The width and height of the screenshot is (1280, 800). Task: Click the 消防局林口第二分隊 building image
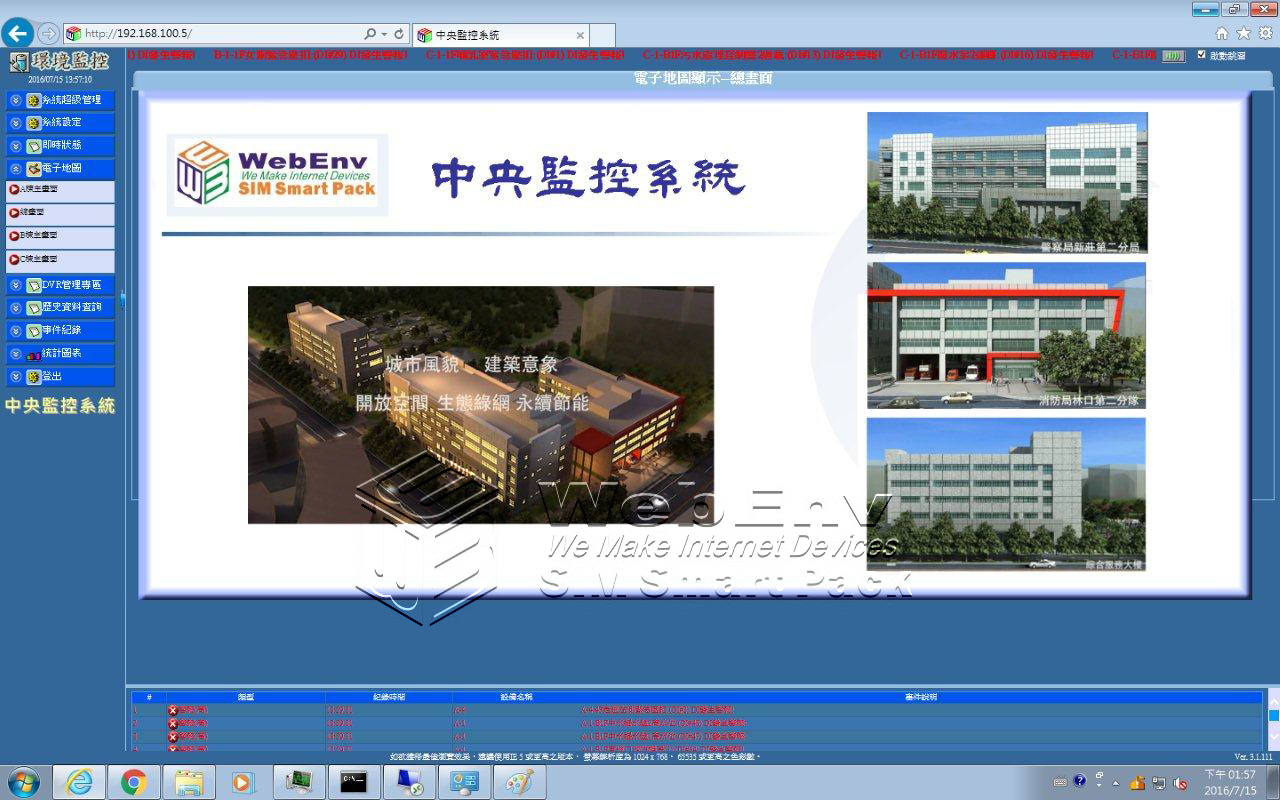coord(1007,336)
